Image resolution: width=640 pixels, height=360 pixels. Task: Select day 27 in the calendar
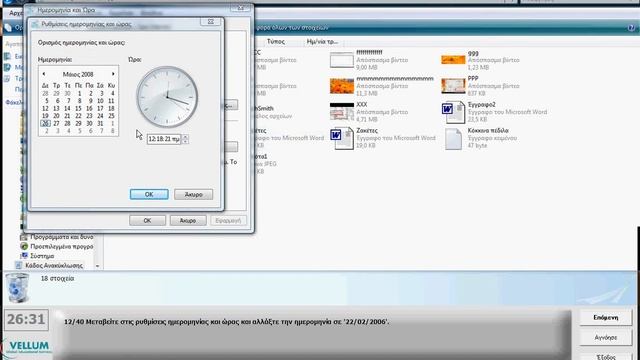point(56,123)
